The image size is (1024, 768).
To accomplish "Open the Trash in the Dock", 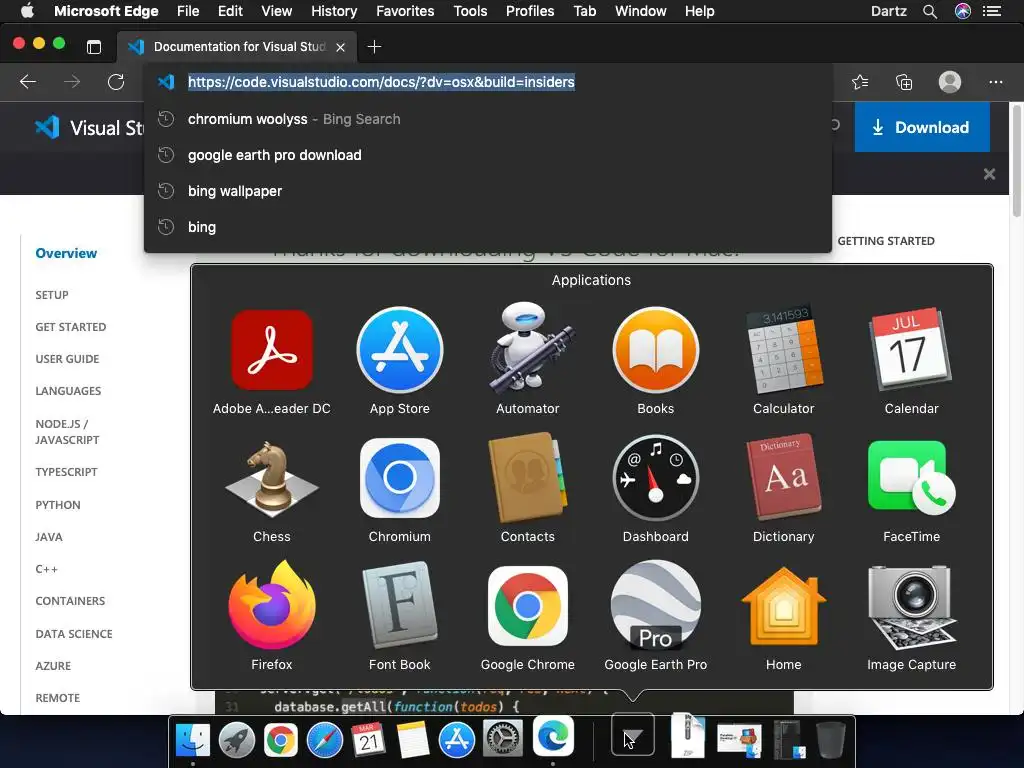I will point(831,739).
